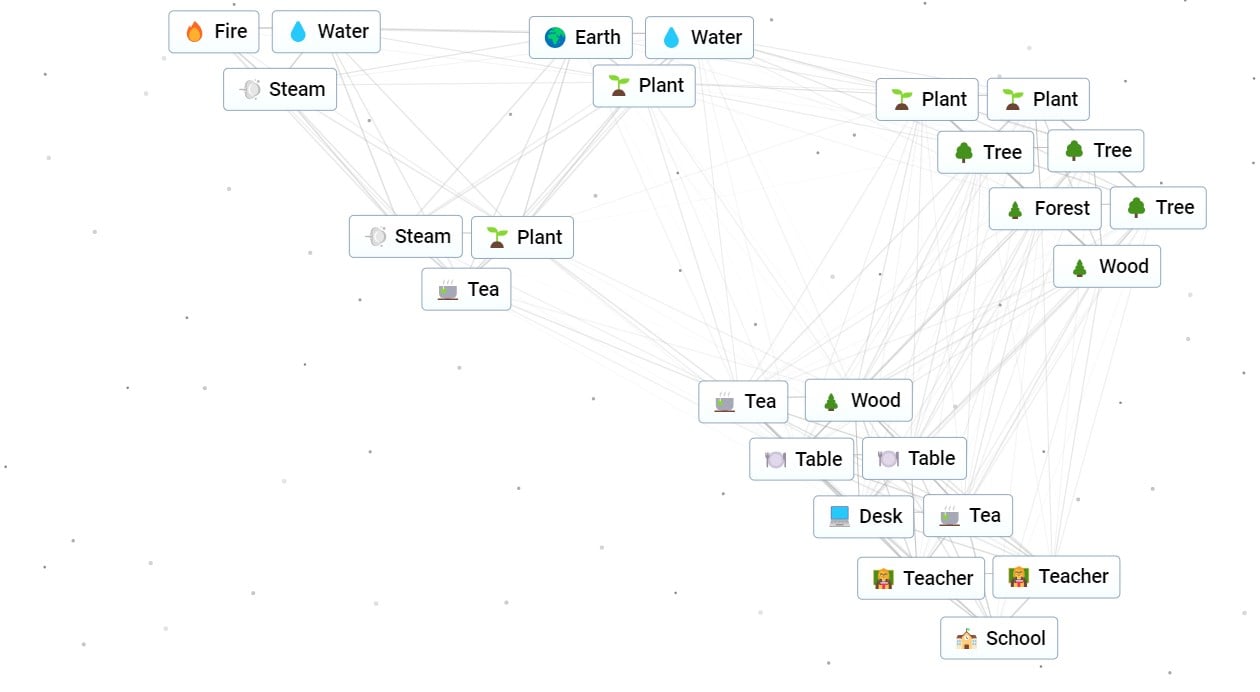Select the Teacher tile directly below Desk
The height and width of the screenshot is (692, 1260).
(920, 579)
